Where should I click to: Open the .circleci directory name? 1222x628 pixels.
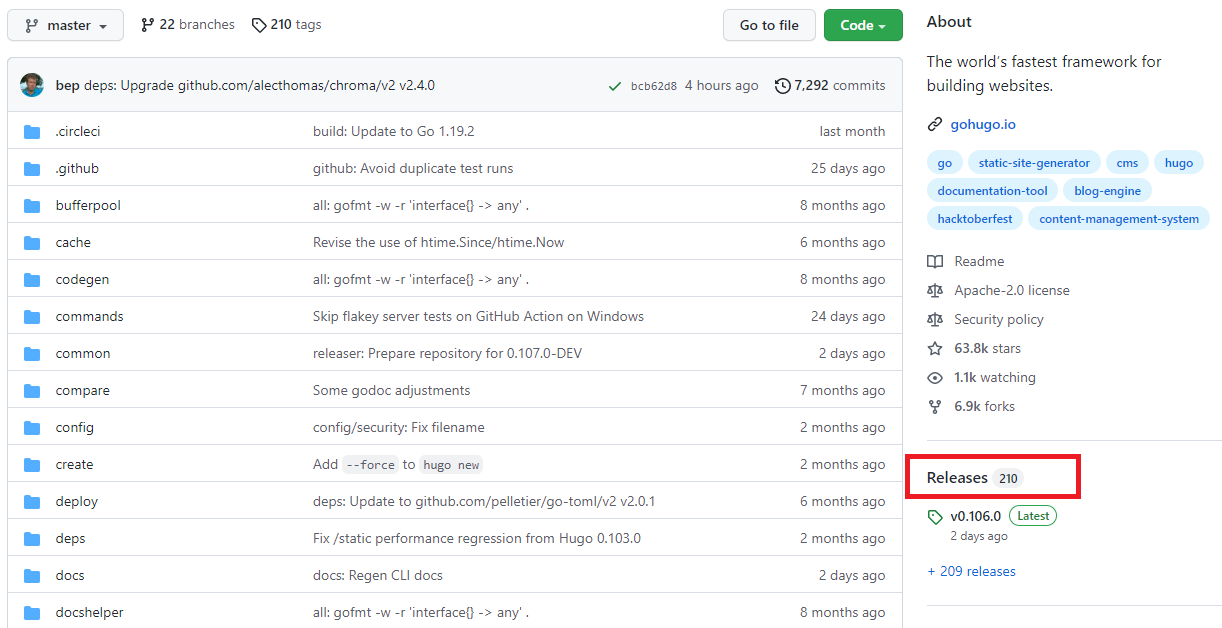[x=78, y=131]
